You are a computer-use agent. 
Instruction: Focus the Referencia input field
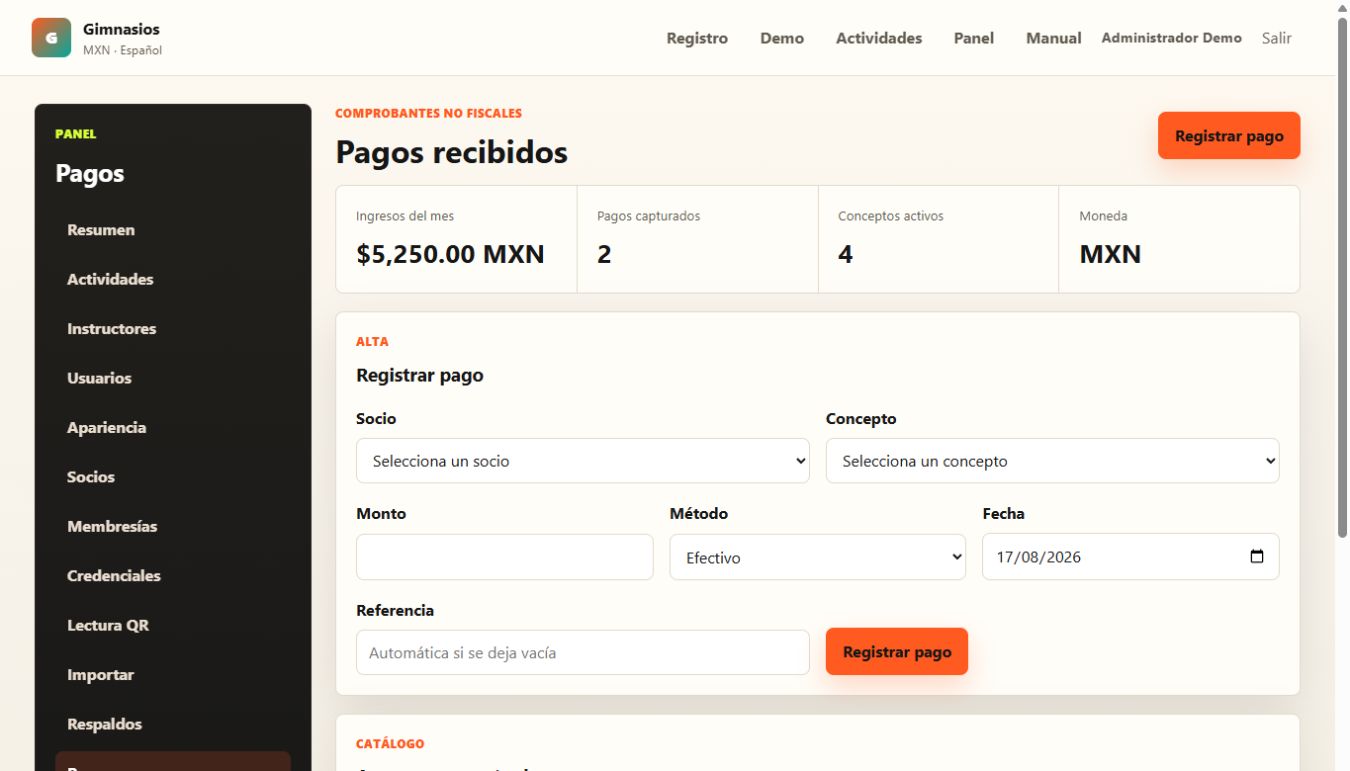(583, 652)
